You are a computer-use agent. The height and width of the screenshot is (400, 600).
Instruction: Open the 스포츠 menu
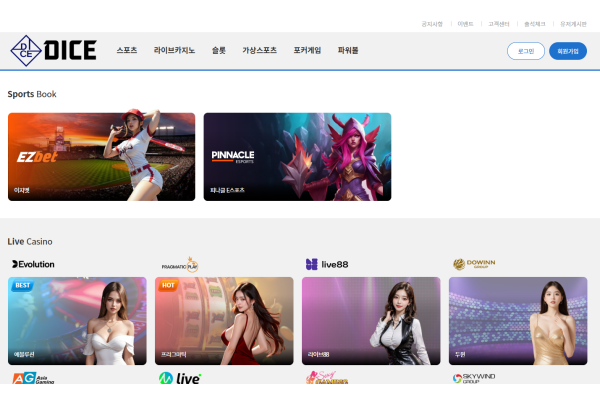point(126,50)
